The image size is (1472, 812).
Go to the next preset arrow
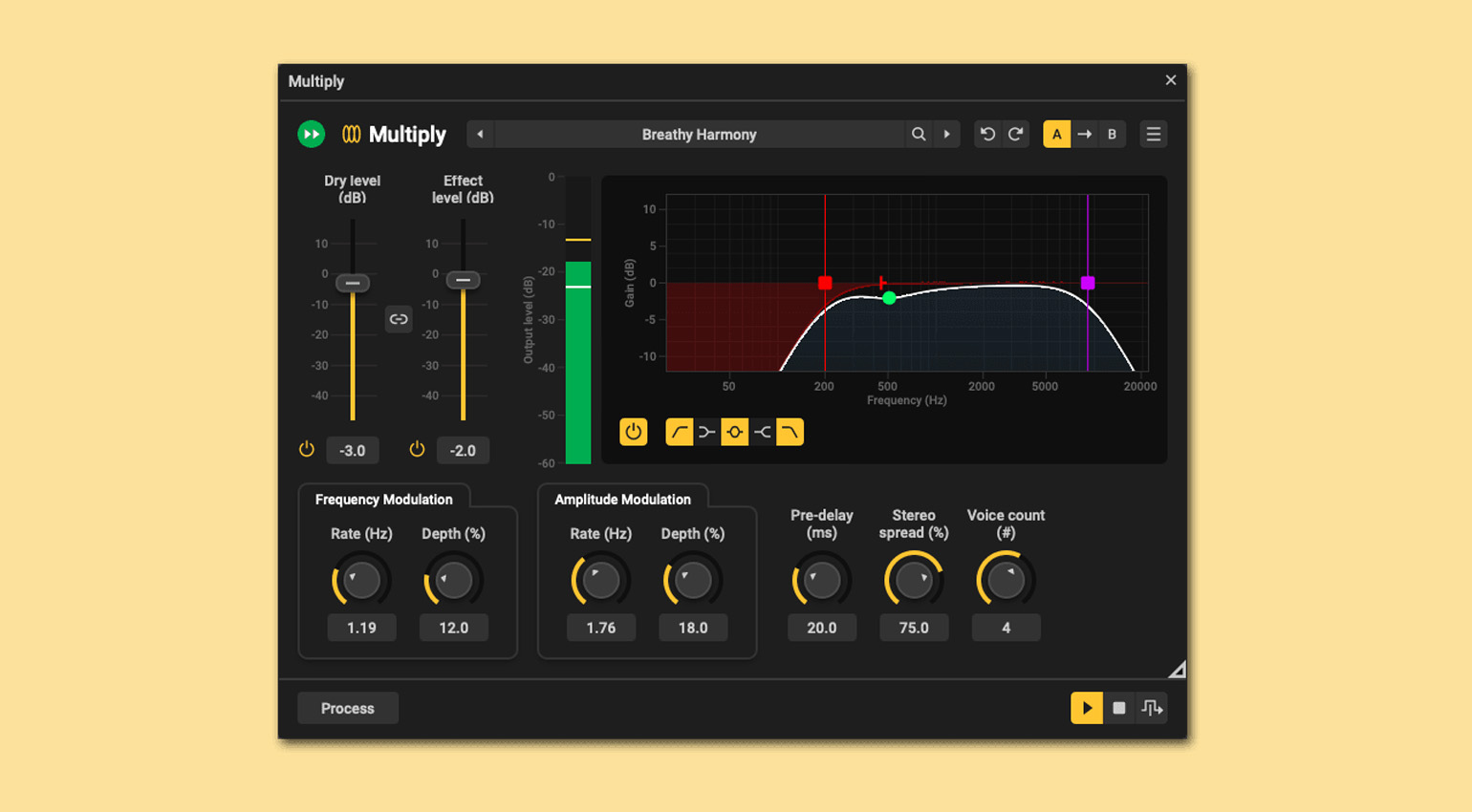click(x=947, y=135)
